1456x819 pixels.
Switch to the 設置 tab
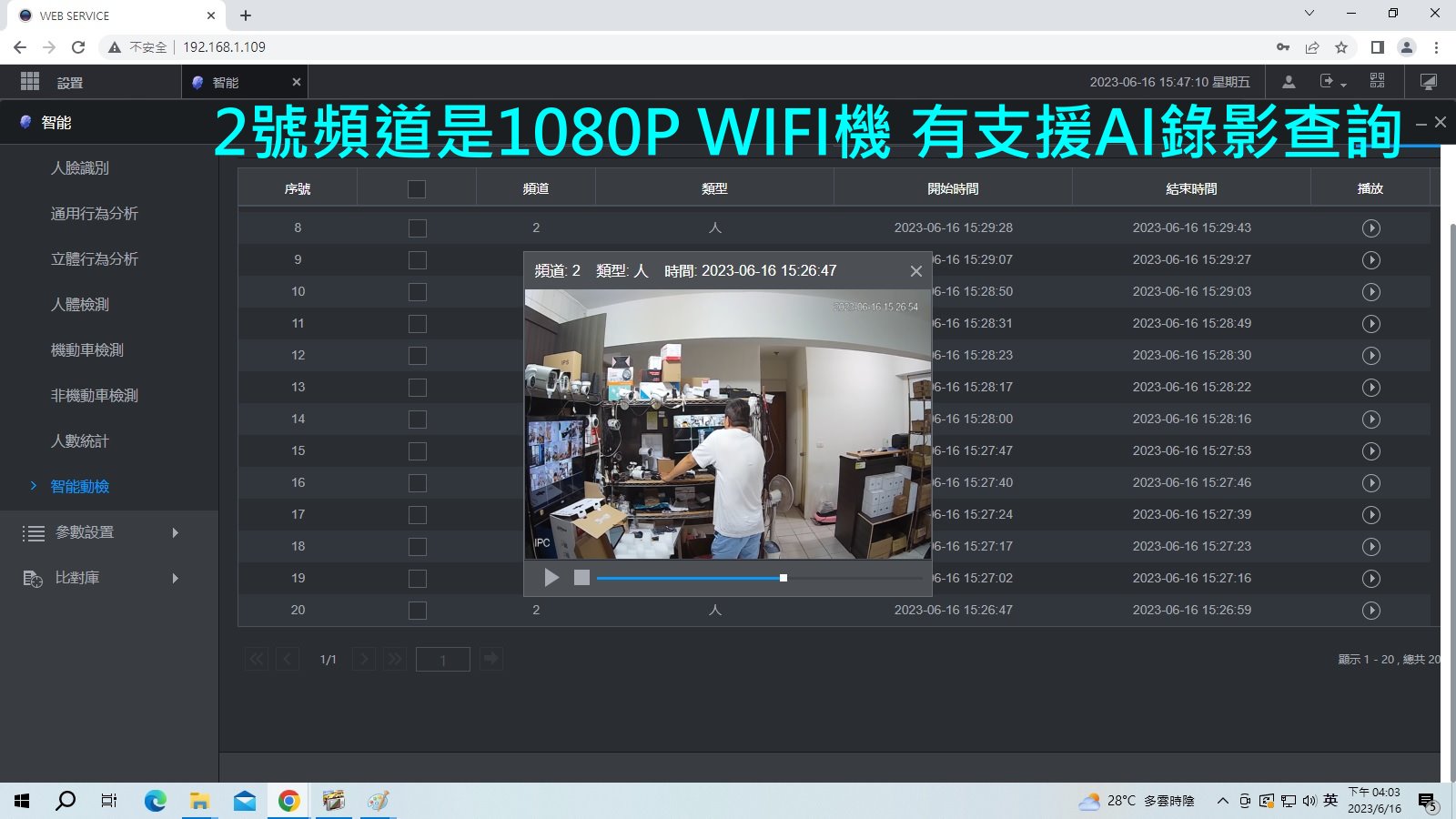(x=70, y=83)
